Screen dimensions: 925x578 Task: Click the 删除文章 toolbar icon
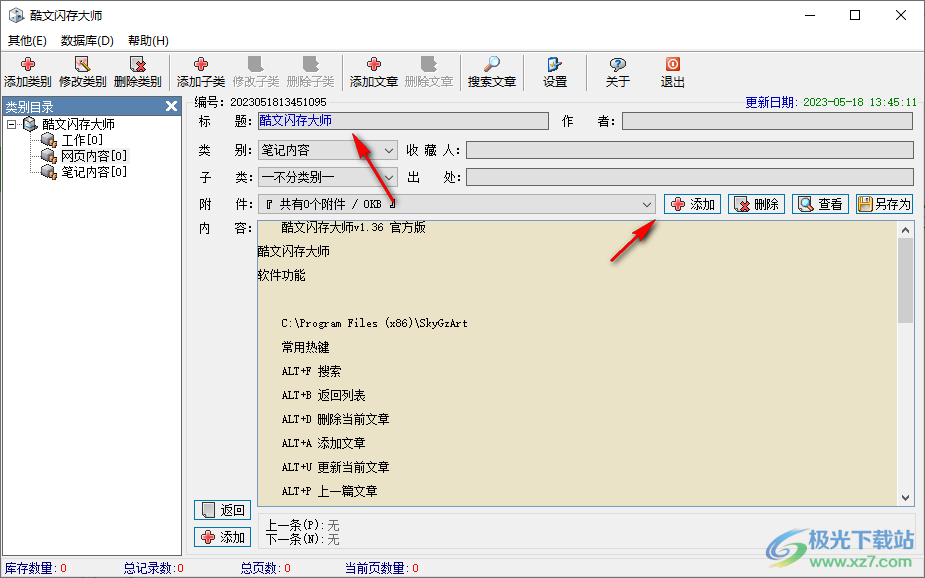(x=429, y=73)
